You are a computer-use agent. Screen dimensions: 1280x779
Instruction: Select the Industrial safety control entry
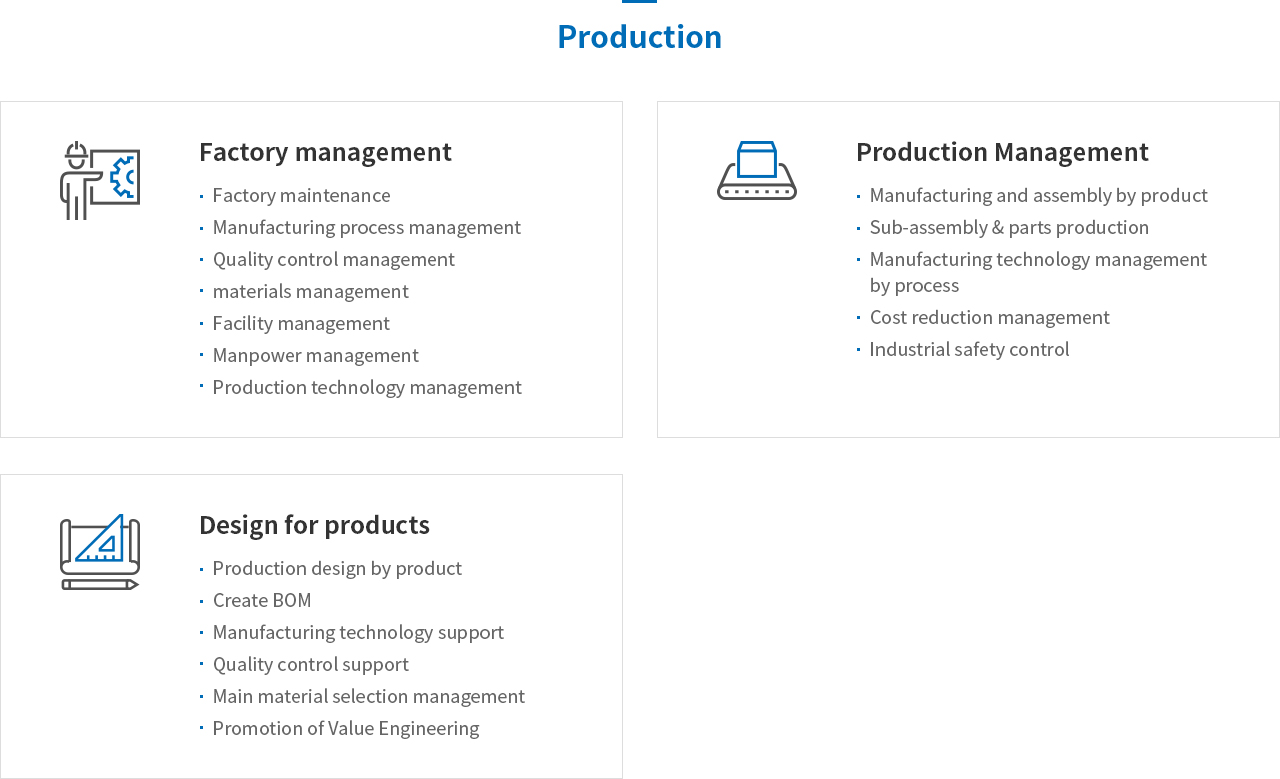pyautogui.click(x=969, y=349)
